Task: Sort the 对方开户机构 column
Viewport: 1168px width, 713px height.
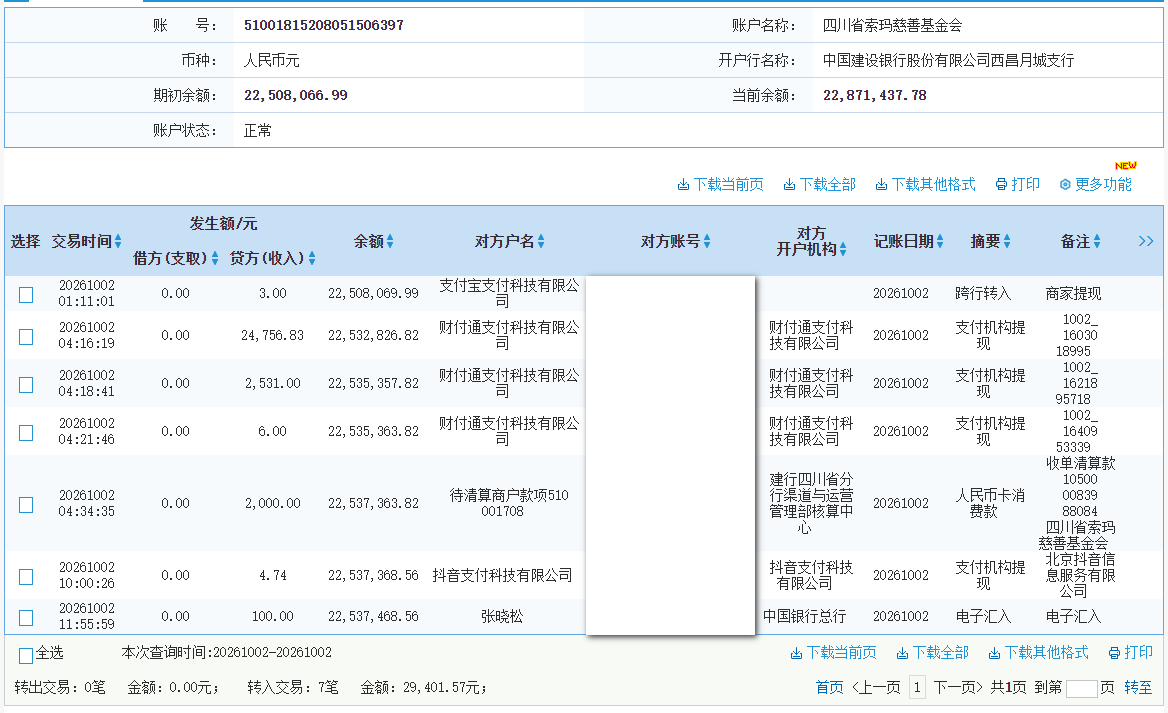Action: click(x=842, y=250)
